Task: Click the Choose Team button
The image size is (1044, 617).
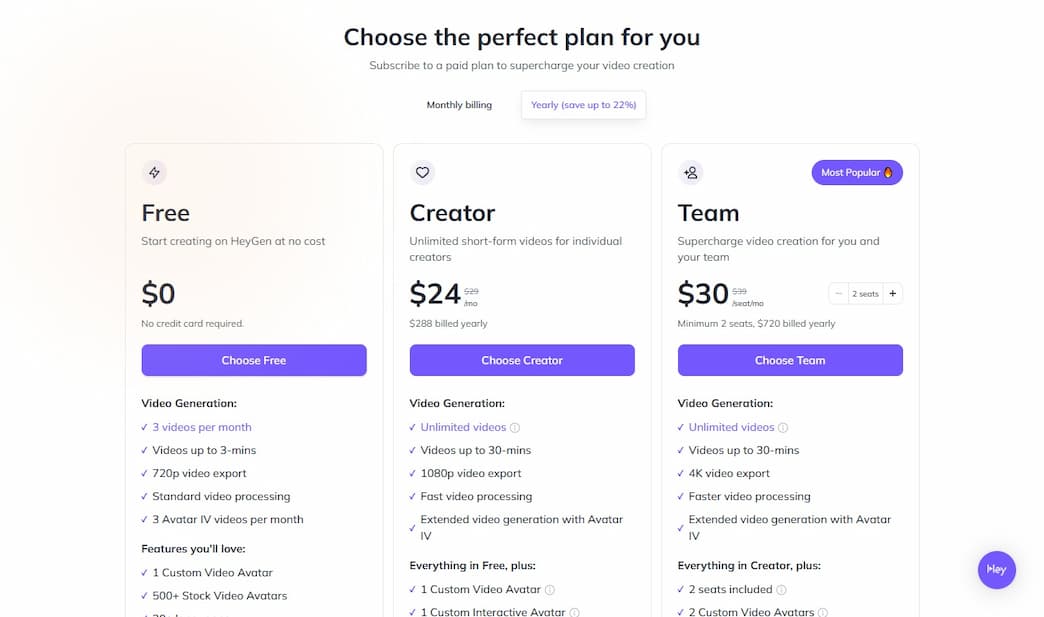Action: 790,360
